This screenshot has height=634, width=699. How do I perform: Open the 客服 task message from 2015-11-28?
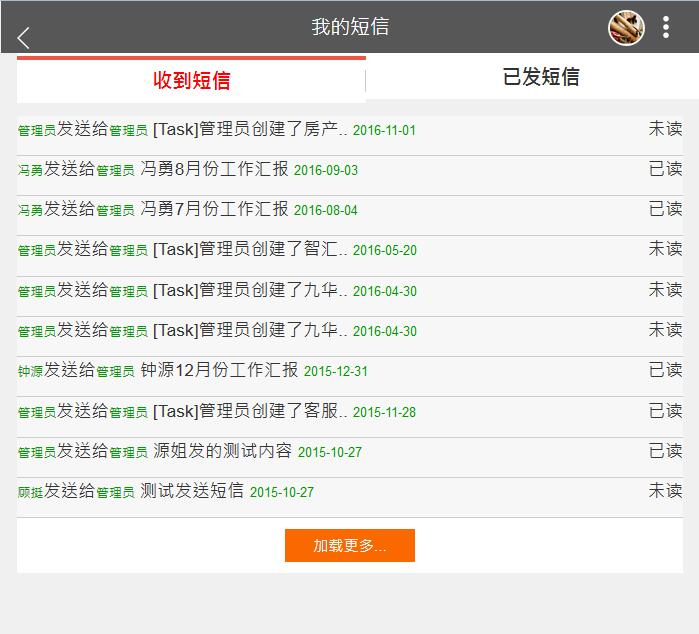(x=250, y=411)
